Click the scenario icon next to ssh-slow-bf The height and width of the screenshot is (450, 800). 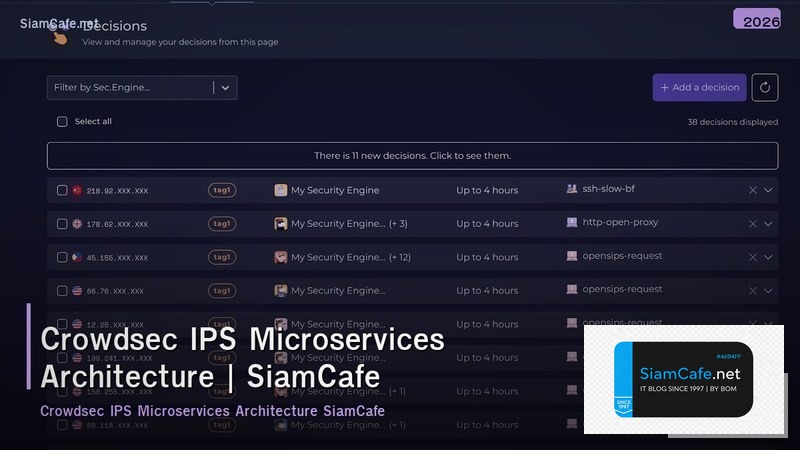(x=572, y=189)
